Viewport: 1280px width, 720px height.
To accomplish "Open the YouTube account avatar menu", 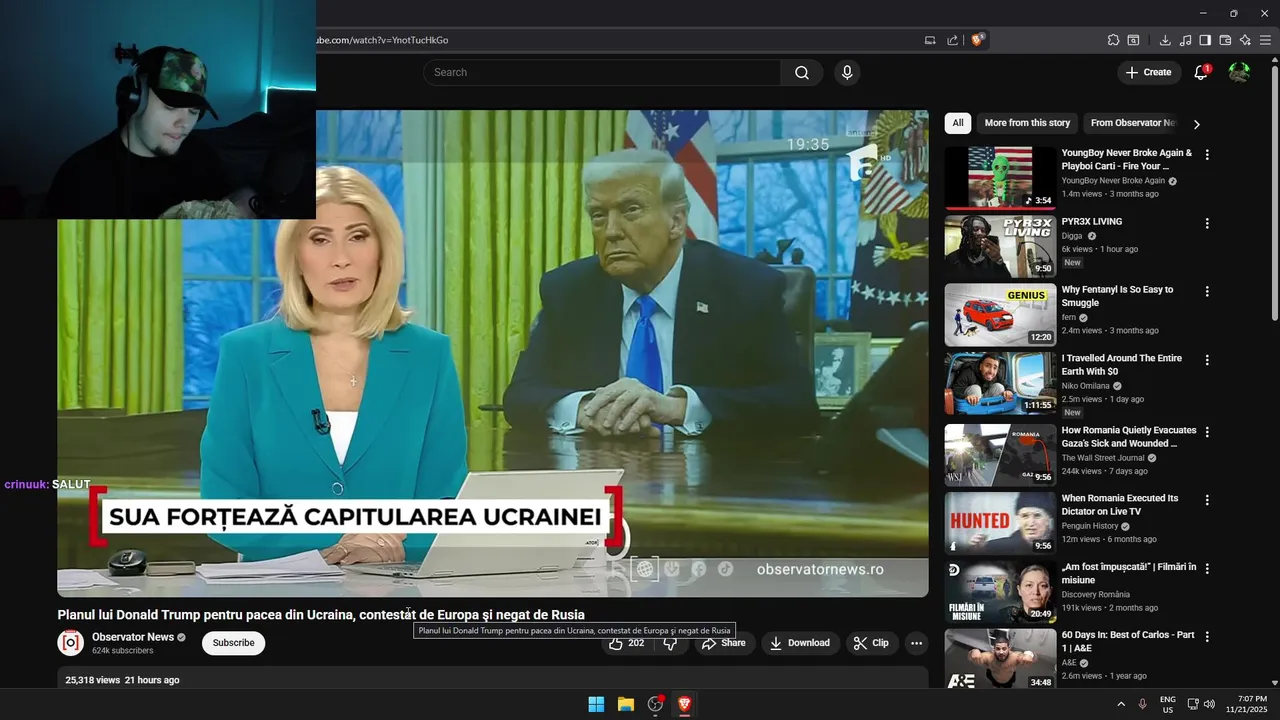I will (1239, 72).
